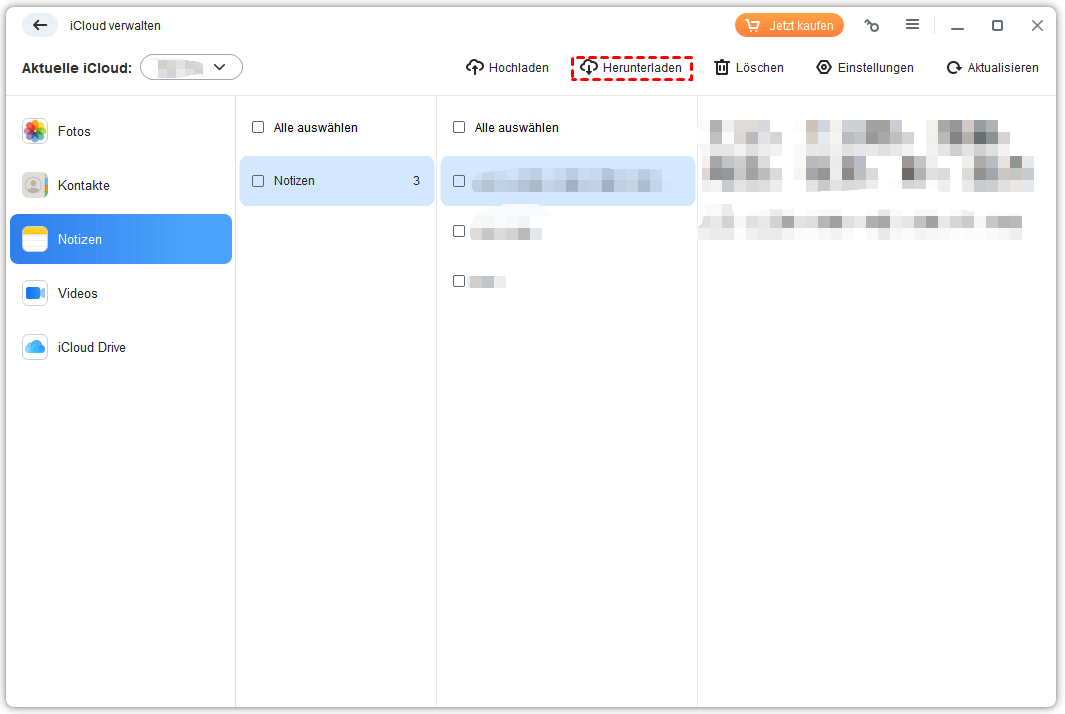This screenshot has width=1065, height=714.
Task: Open the hamburger menu icon
Action: (x=912, y=25)
